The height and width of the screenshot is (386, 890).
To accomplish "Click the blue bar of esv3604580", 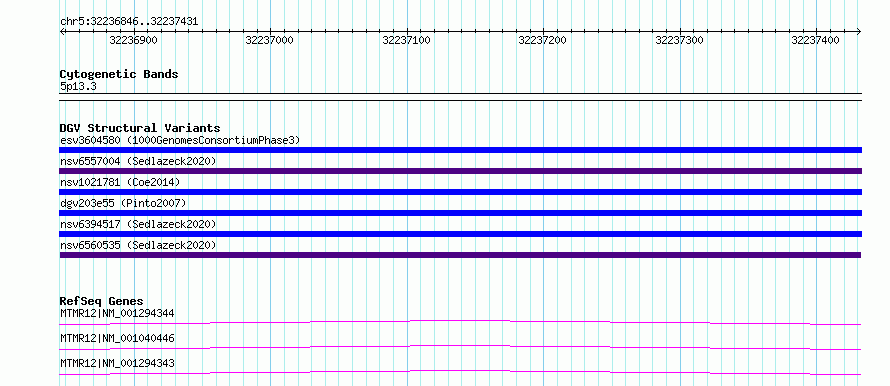I will (x=460, y=150).
